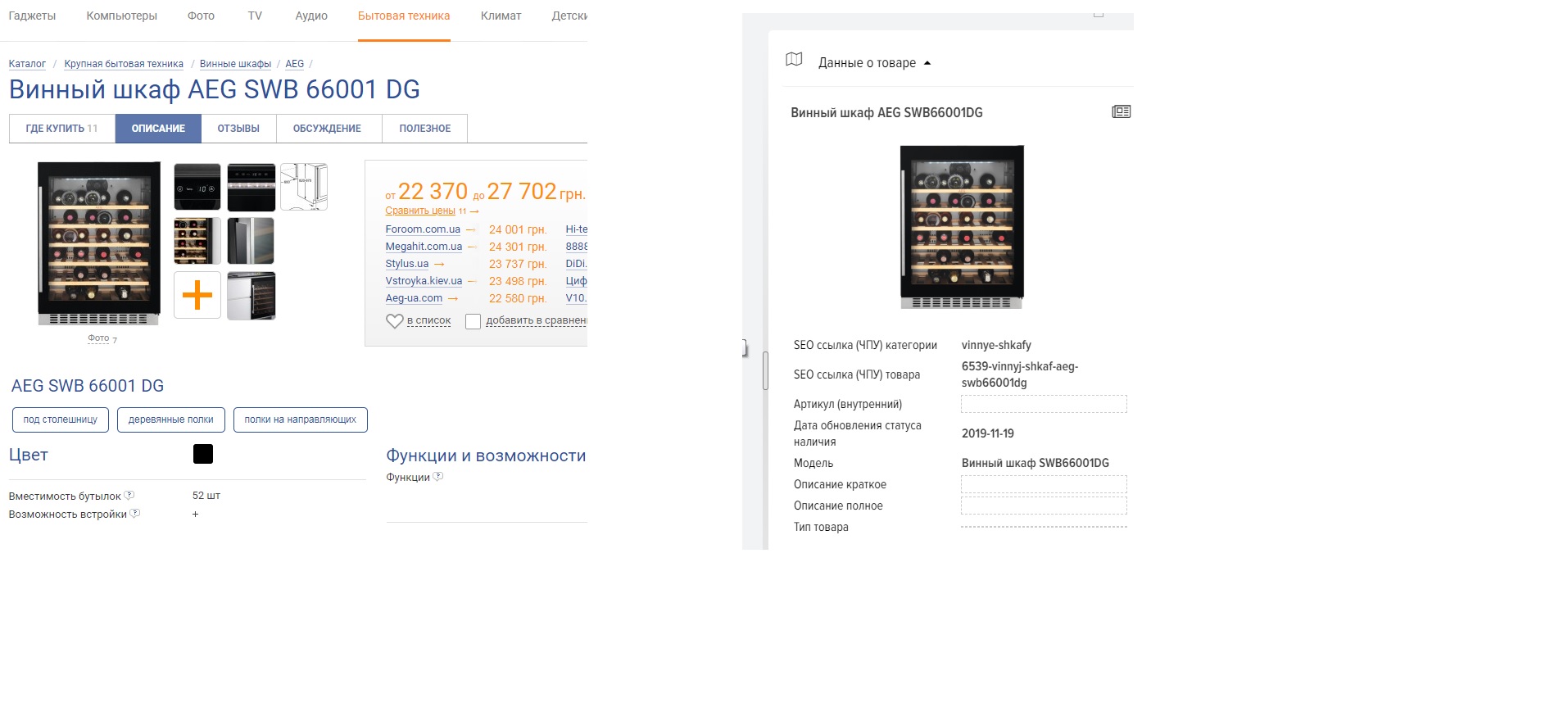Open the Бытовая техника menu

tap(404, 16)
